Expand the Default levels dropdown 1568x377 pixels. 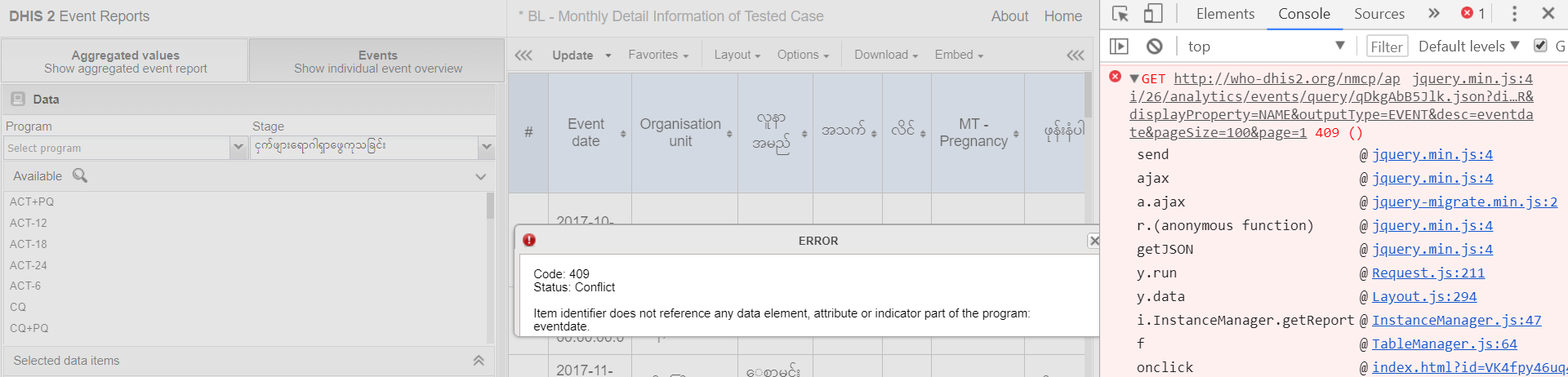(1468, 47)
